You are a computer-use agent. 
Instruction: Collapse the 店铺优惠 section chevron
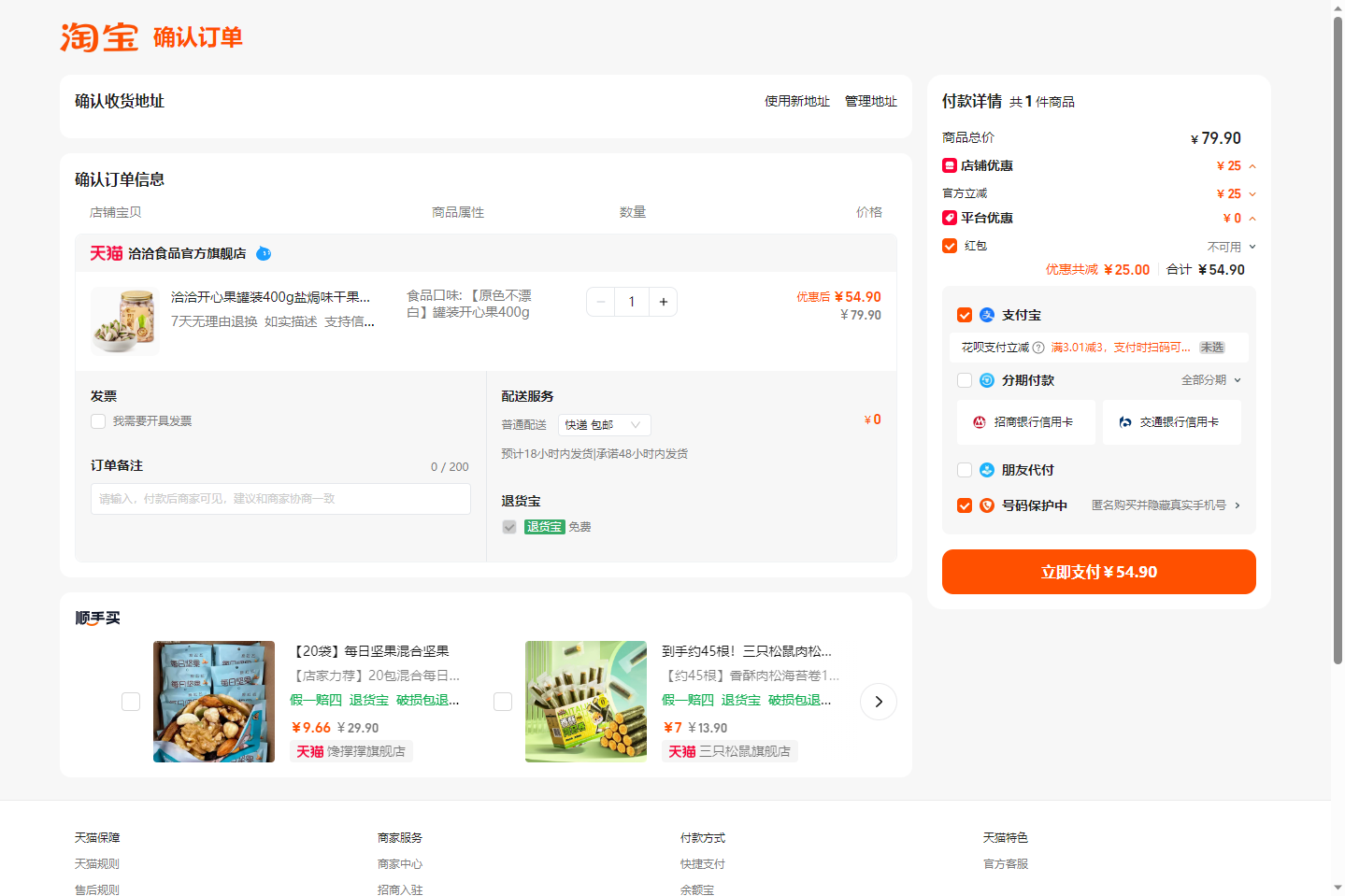click(1252, 166)
